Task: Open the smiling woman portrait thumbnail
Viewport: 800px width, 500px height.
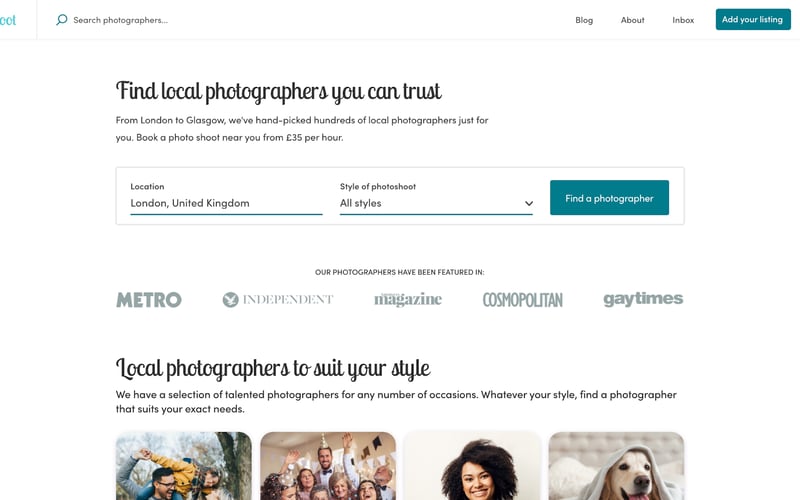Action: point(472,466)
